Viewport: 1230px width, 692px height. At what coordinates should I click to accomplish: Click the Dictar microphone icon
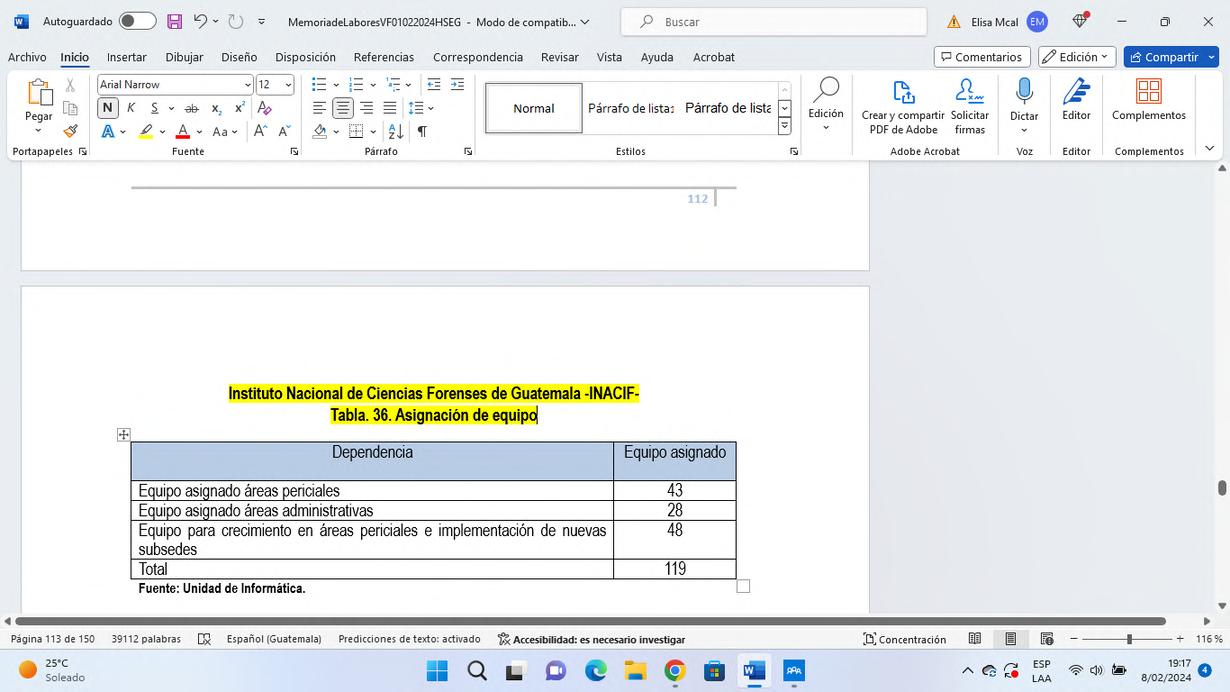(x=1024, y=92)
